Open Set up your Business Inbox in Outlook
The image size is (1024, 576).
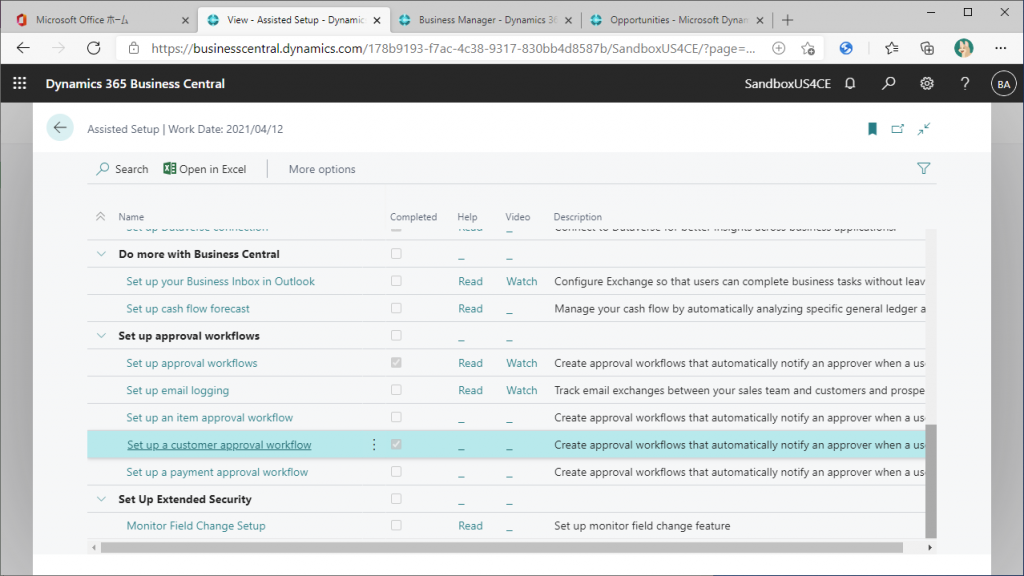(220, 281)
